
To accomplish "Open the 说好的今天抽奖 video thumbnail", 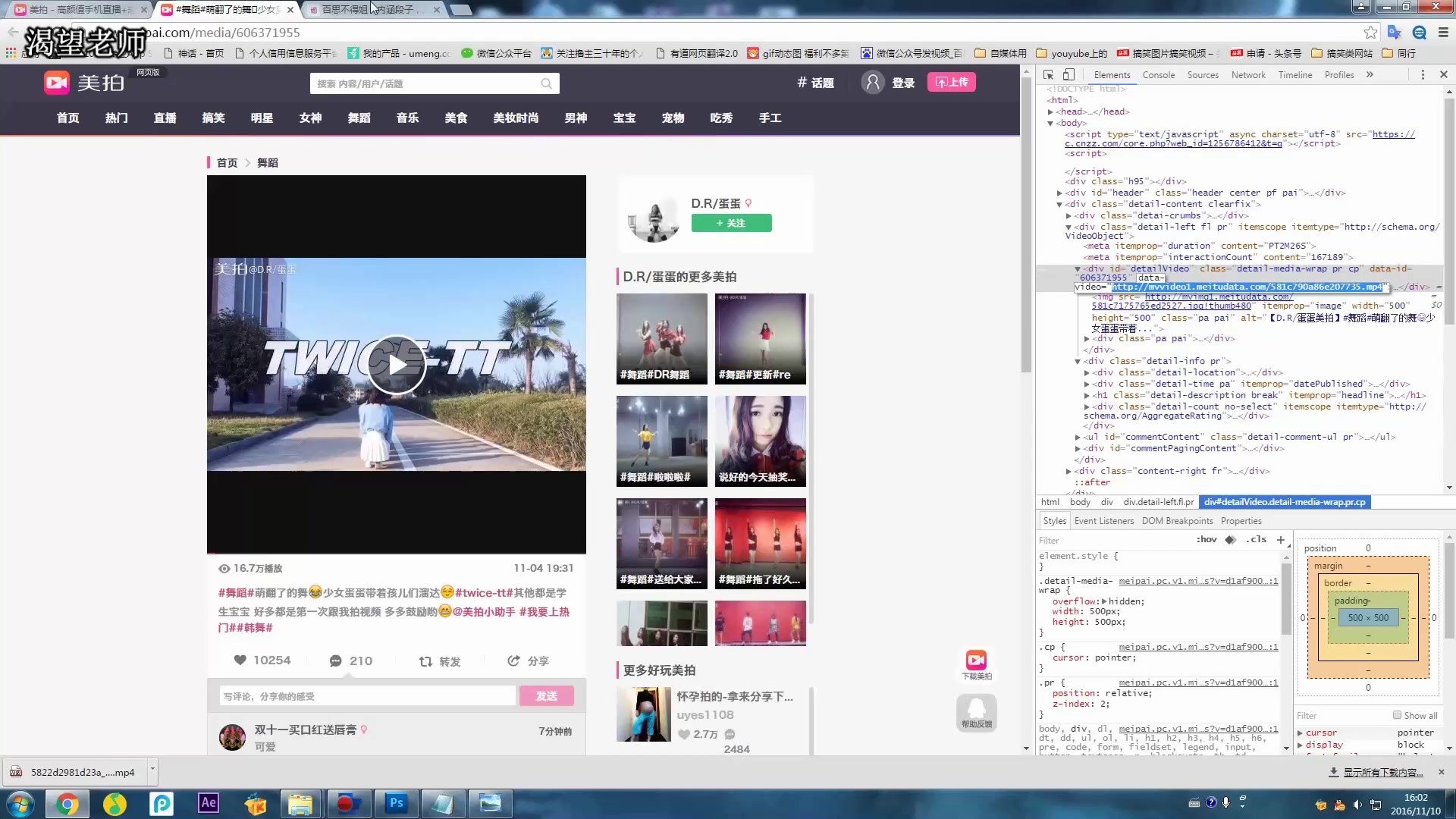I will 760,441.
